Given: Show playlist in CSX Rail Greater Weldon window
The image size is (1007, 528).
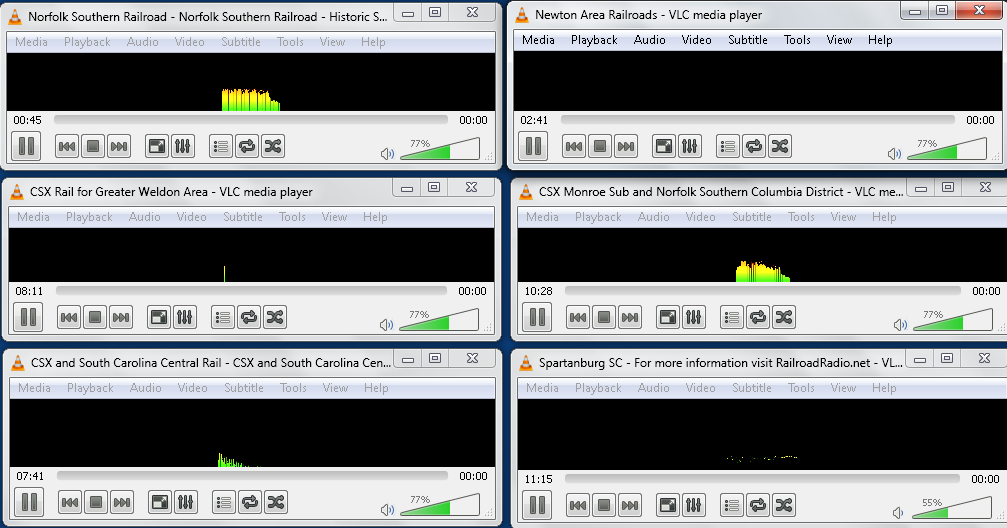Looking at the screenshot, I should (223, 317).
